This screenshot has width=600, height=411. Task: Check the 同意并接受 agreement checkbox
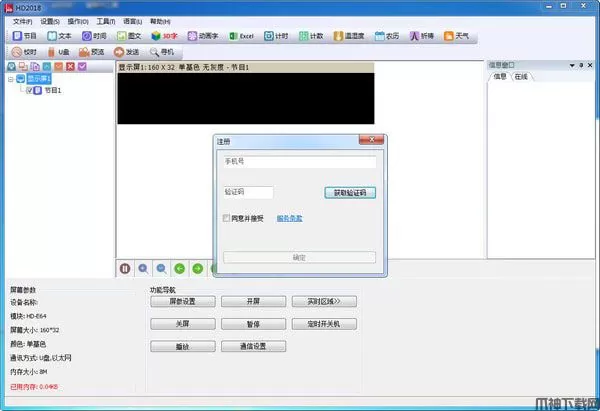pyautogui.click(x=226, y=218)
